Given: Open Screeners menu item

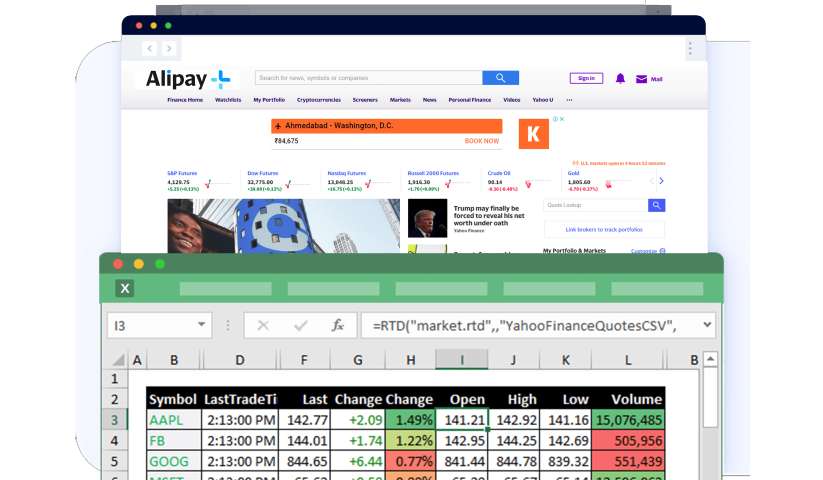Looking at the screenshot, I should coord(365,100).
